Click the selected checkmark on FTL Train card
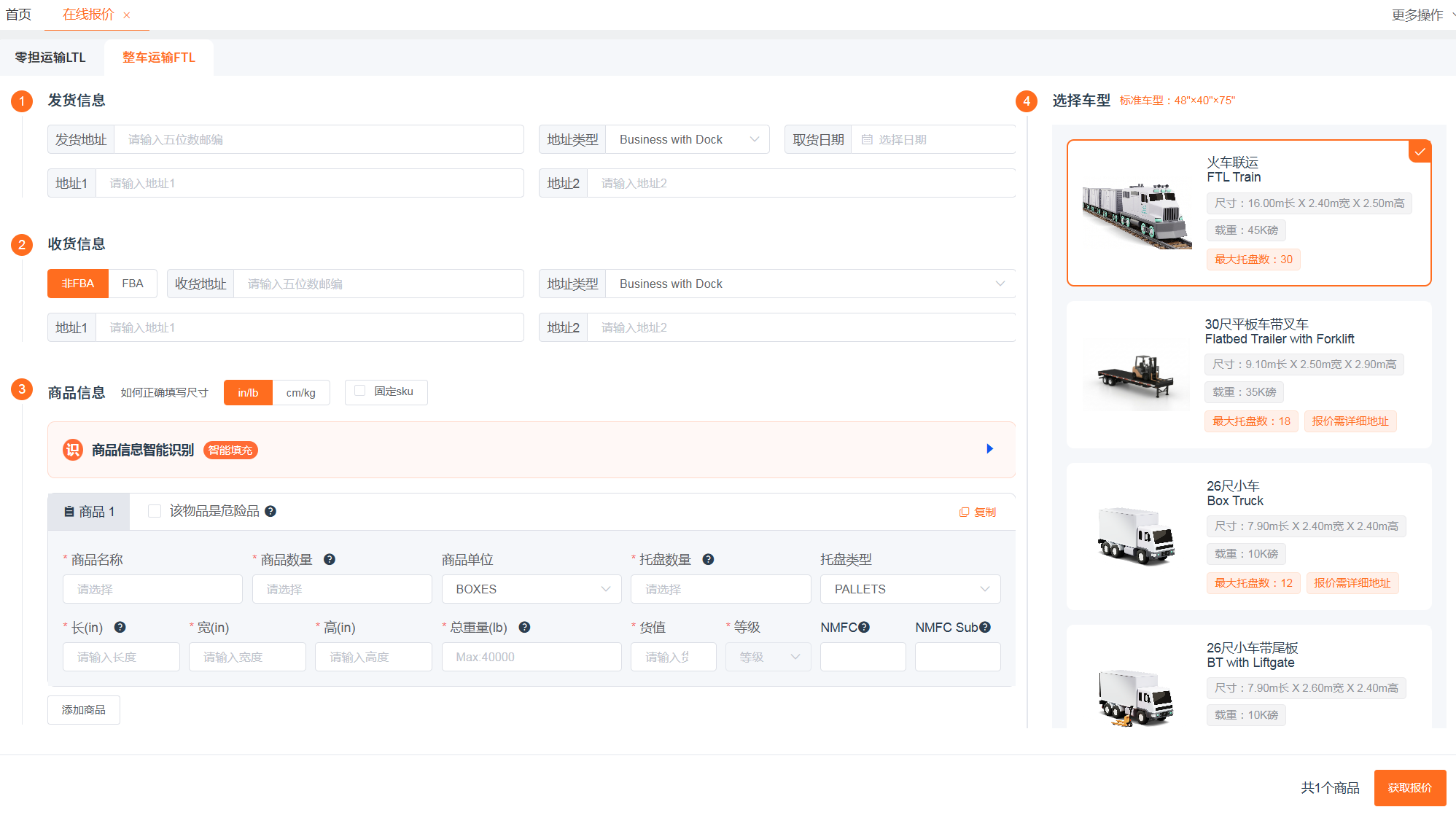The image size is (1456, 815). click(1420, 152)
